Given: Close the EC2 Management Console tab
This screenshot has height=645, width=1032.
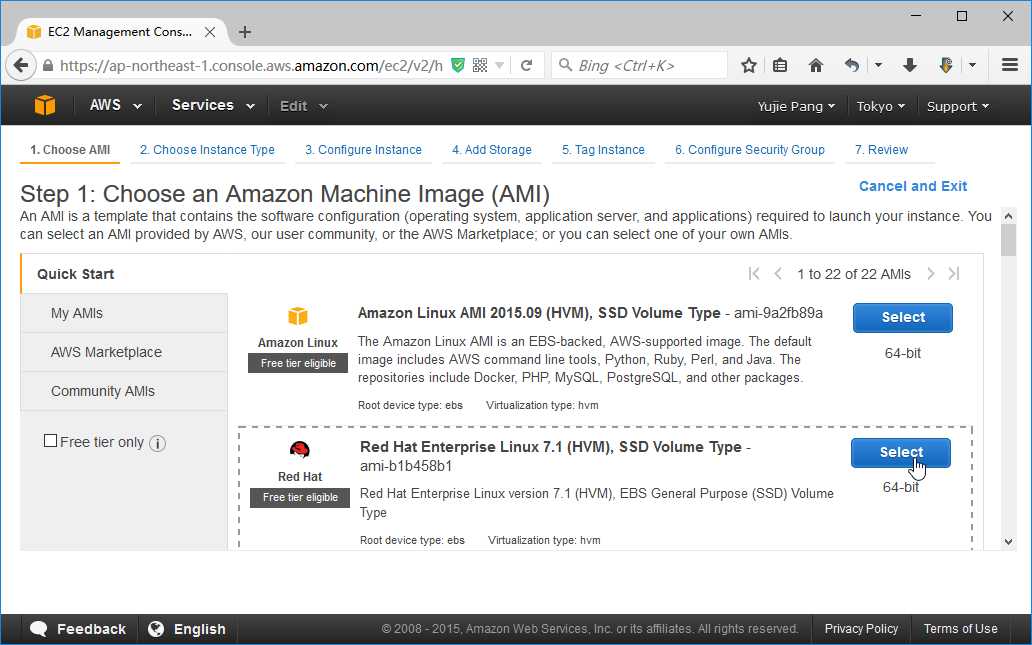Looking at the screenshot, I should [210, 32].
